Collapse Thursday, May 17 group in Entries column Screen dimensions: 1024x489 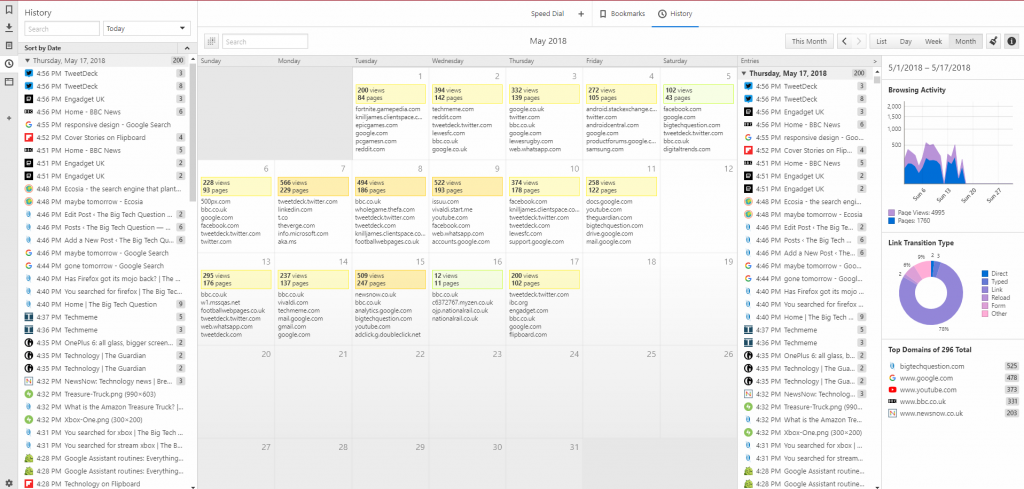tap(746, 73)
